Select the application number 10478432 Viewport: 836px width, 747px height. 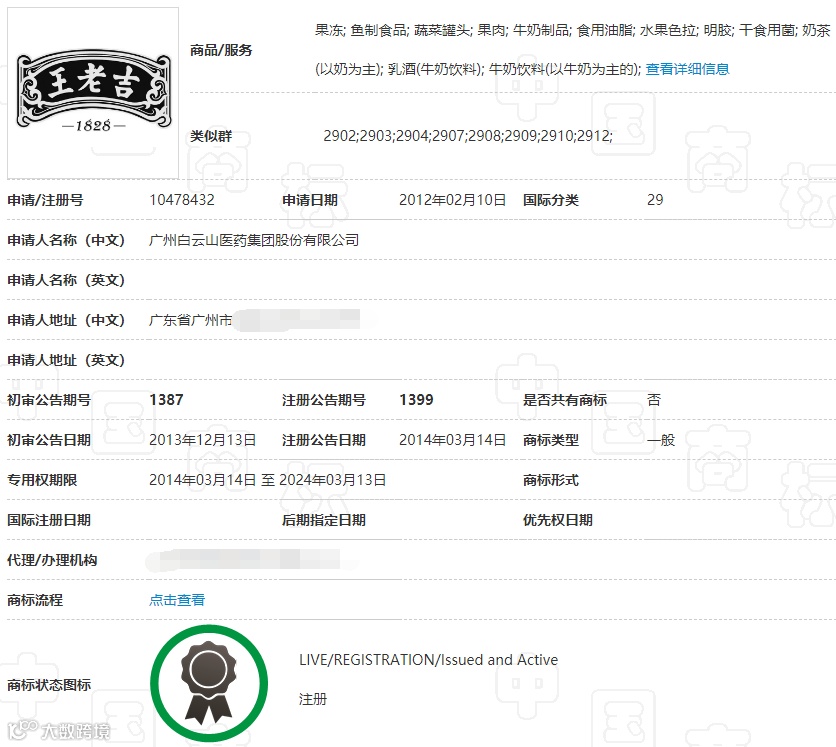pyautogui.click(x=182, y=200)
